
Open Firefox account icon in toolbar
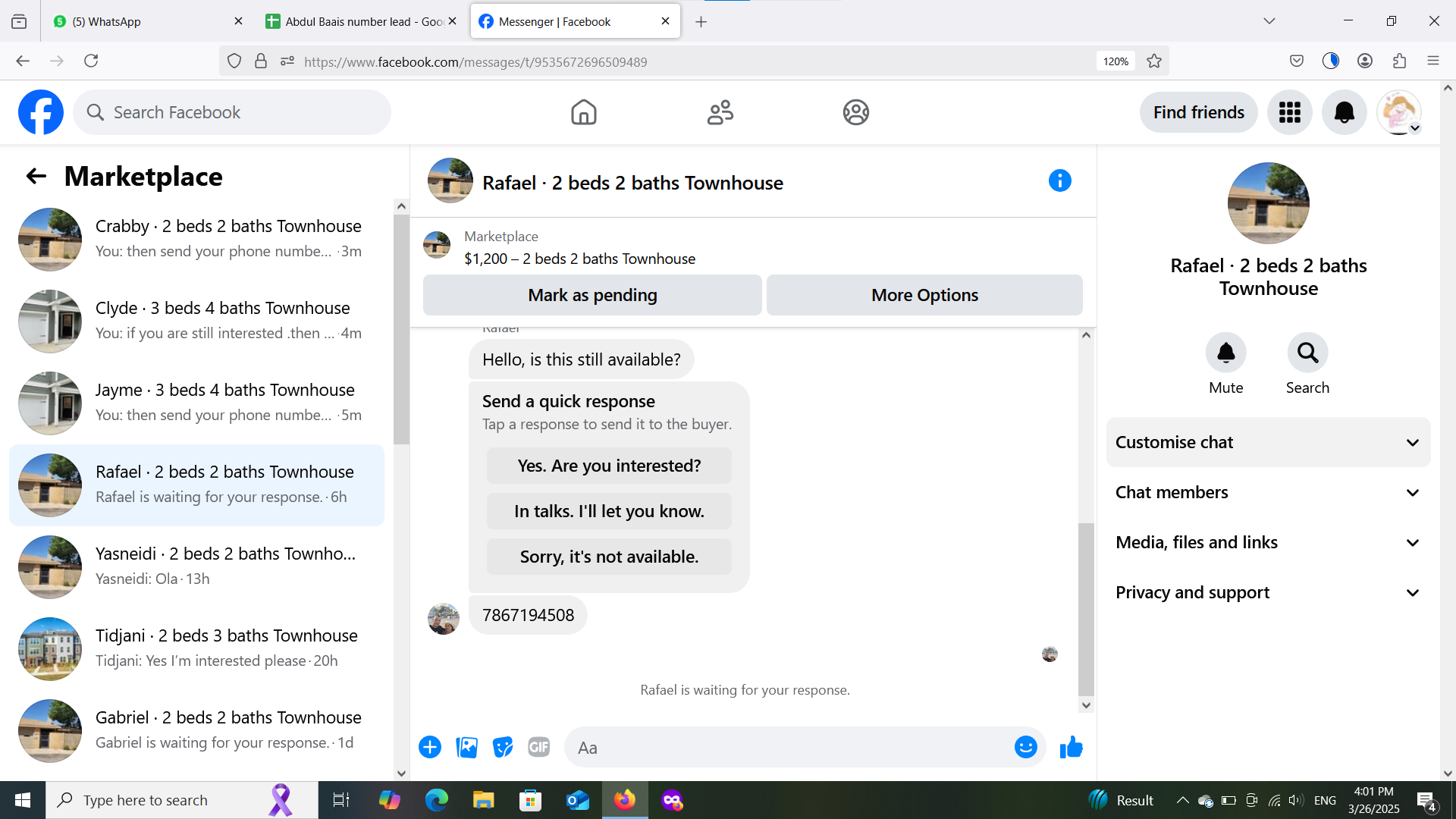[x=1365, y=61]
